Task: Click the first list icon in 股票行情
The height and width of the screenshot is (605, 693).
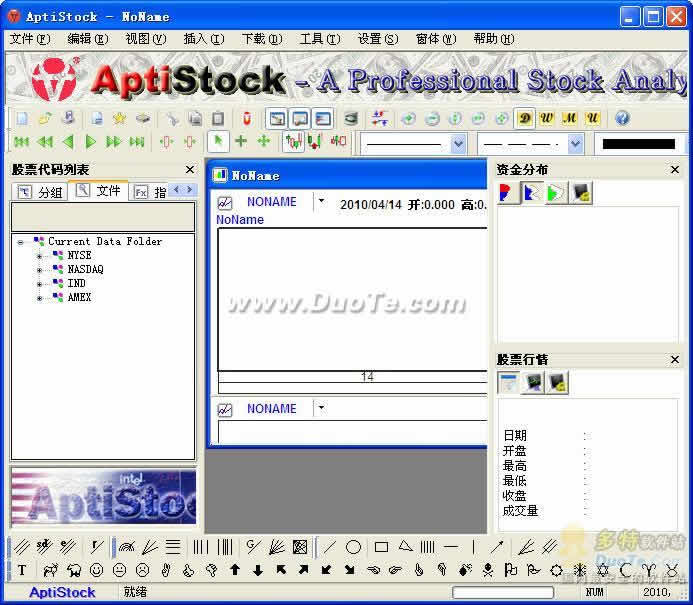Action: (508, 383)
